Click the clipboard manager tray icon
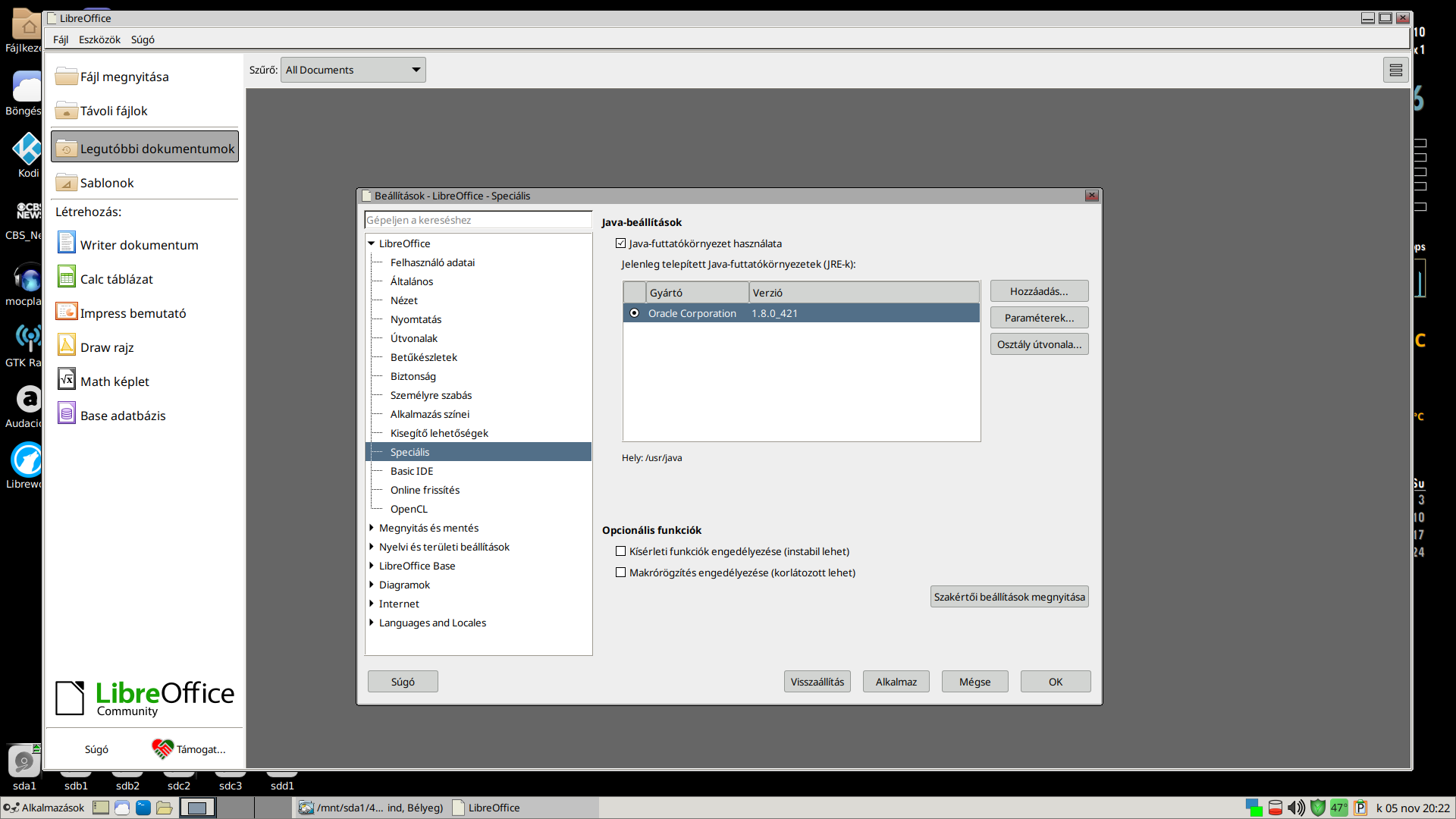Viewport: 1456px width, 819px height. [x=1360, y=808]
